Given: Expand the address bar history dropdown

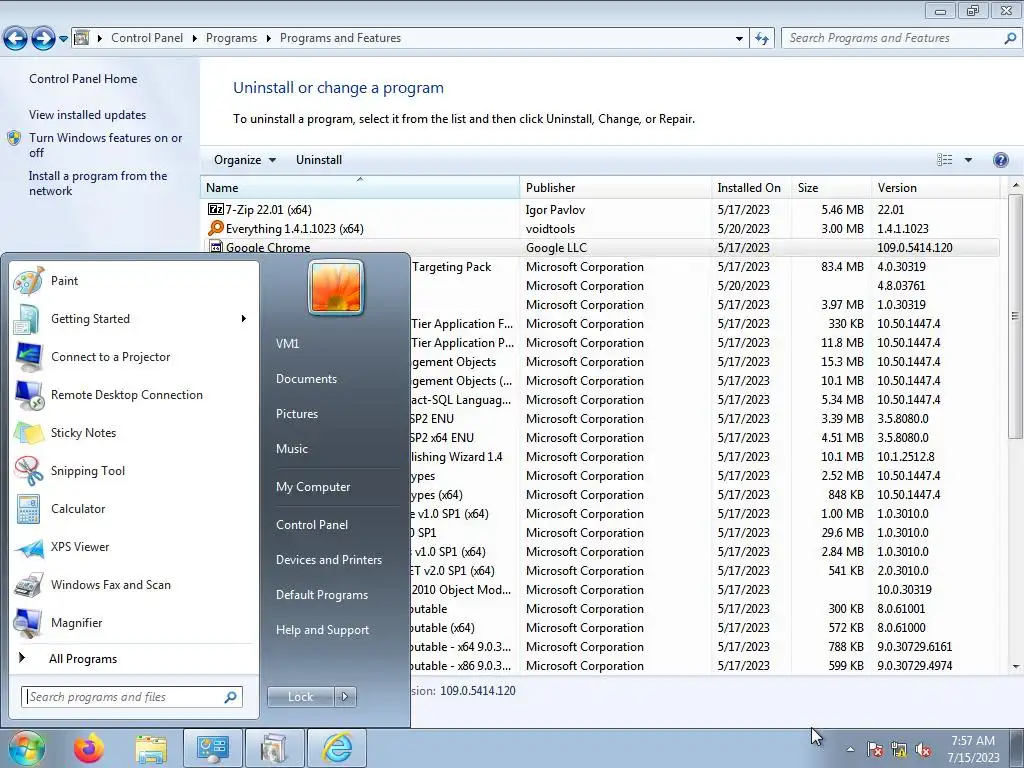Looking at the screenshot, I should (739, 39).
